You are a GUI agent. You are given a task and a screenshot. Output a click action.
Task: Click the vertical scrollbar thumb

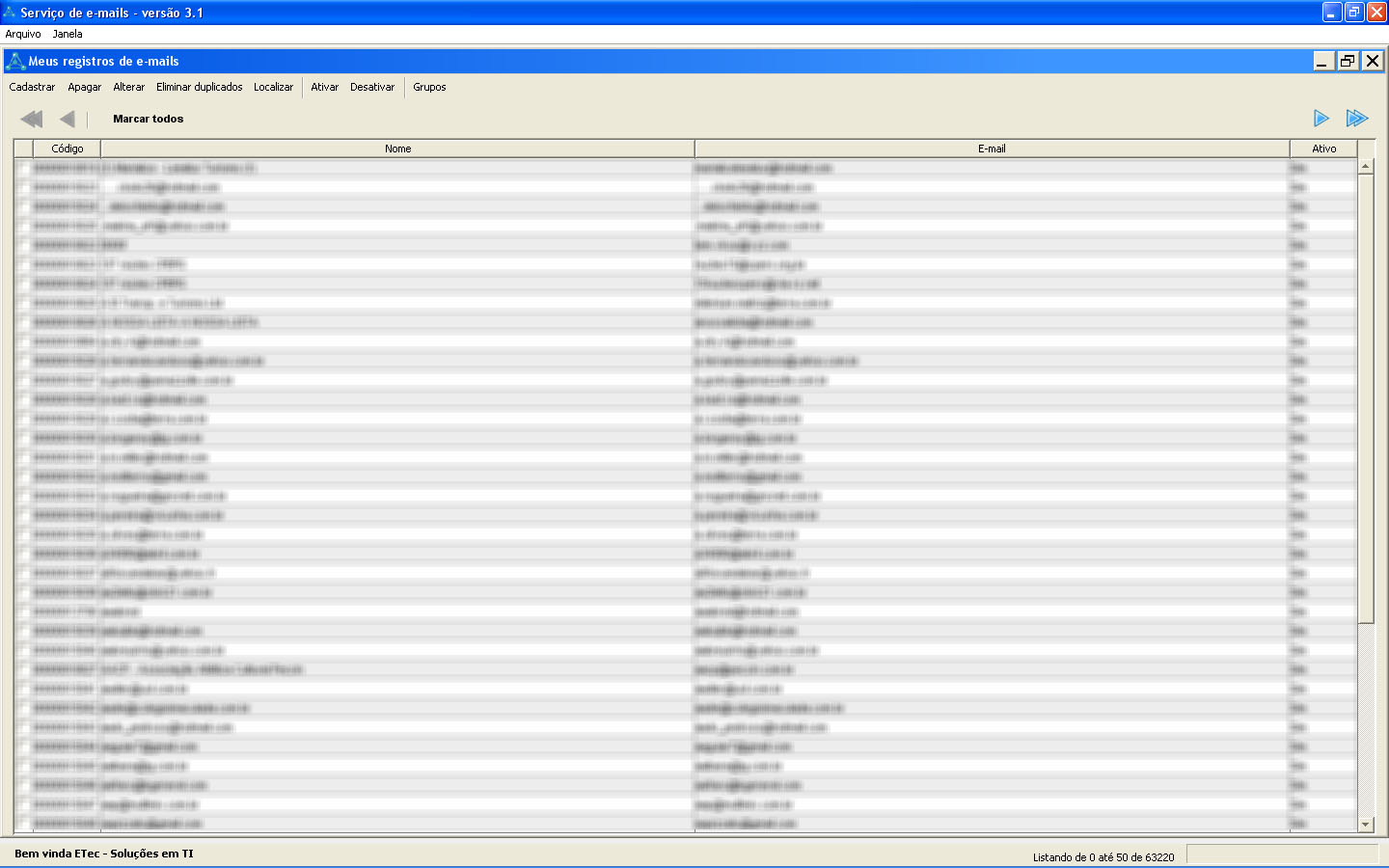pos(1365,397)
